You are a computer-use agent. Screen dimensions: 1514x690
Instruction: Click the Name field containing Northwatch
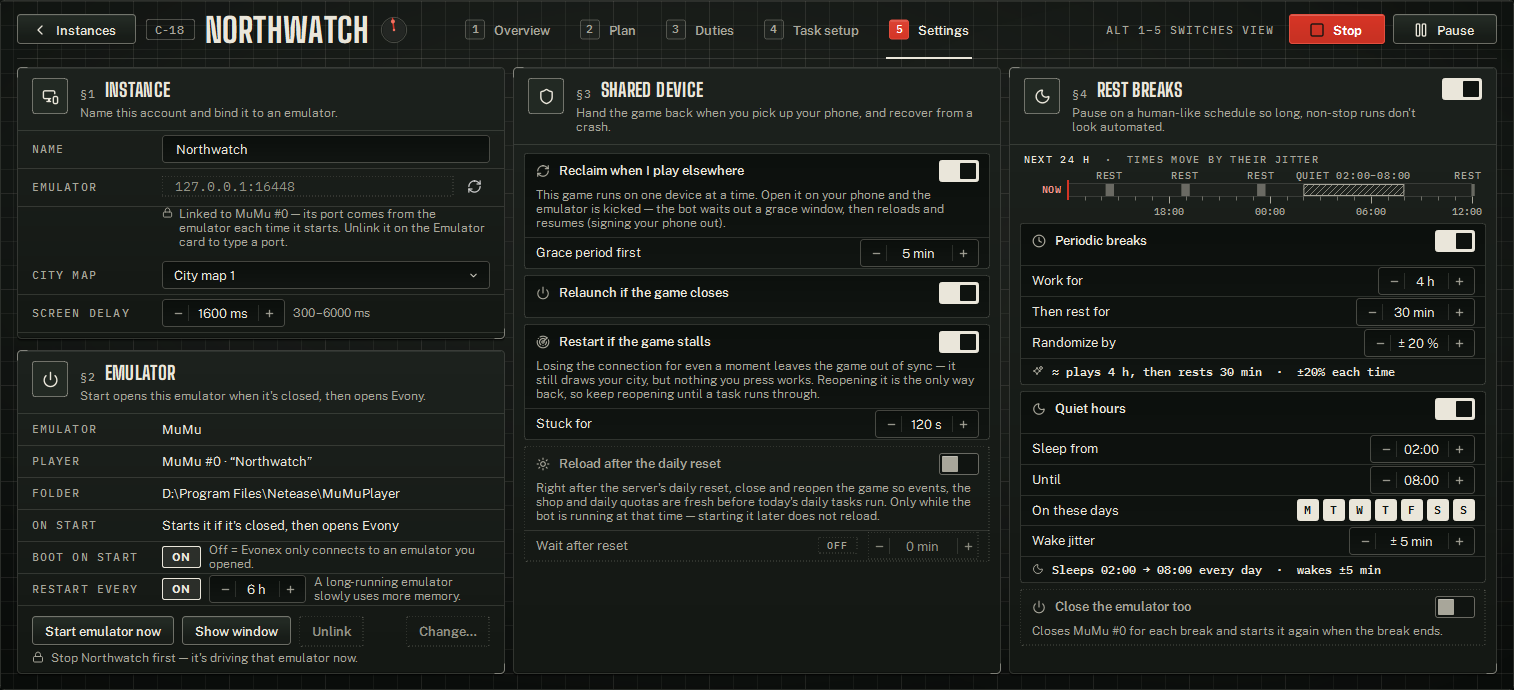pyautogui.click(x=326, y=149)
